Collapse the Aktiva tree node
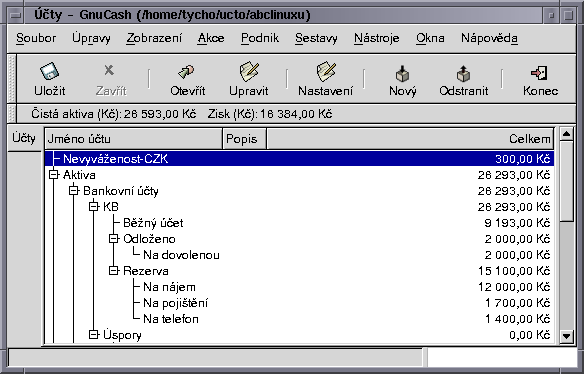The image size is (584, 374). click(x=54, y=174)
